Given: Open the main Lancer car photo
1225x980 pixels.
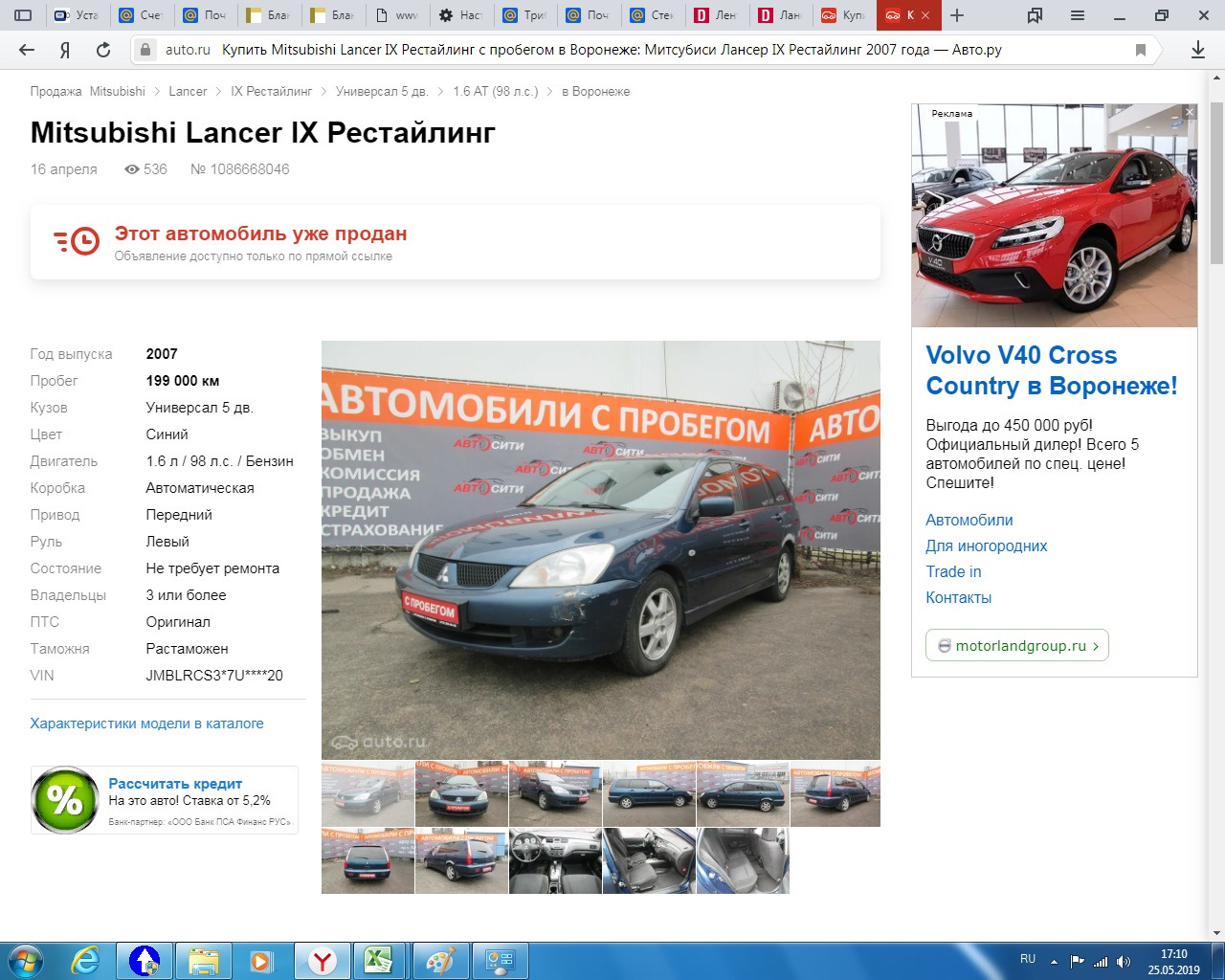Looking at the screenshot, I should pyautogui.click(x=601, y=550).
